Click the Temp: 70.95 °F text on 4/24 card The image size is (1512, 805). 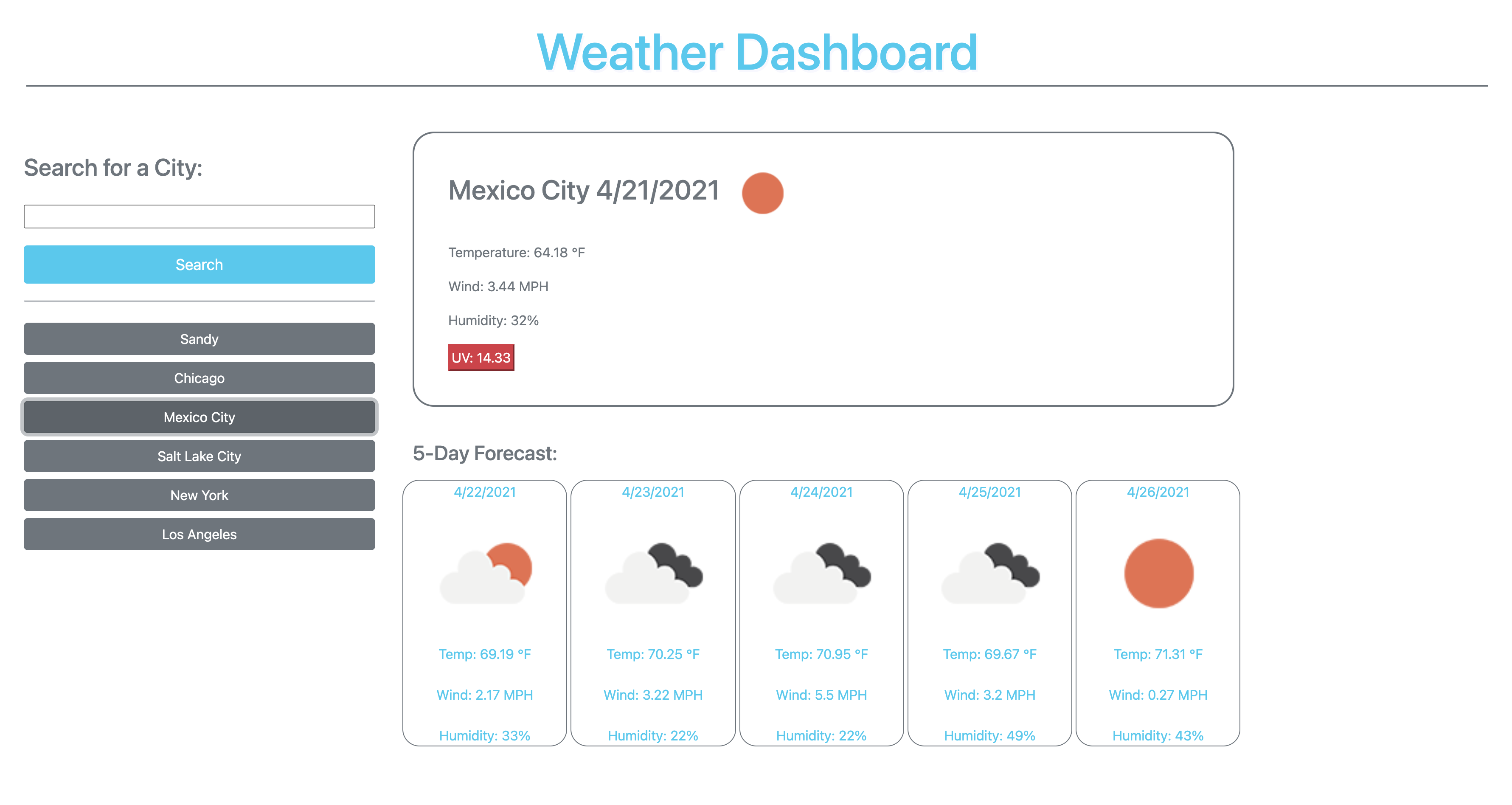[x=821, y=653]
